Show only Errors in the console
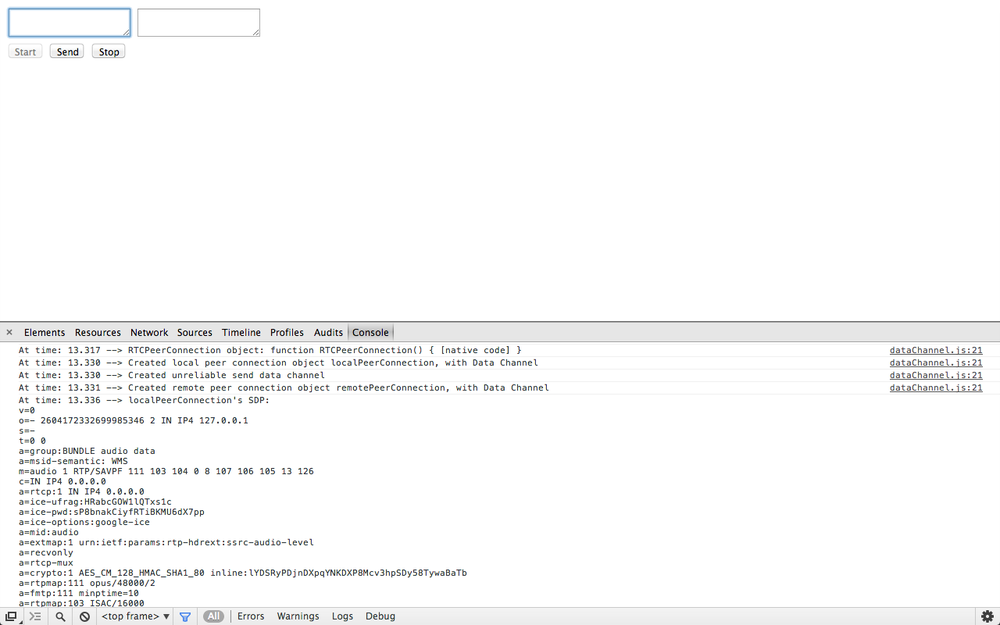 [x=251, y=616]
